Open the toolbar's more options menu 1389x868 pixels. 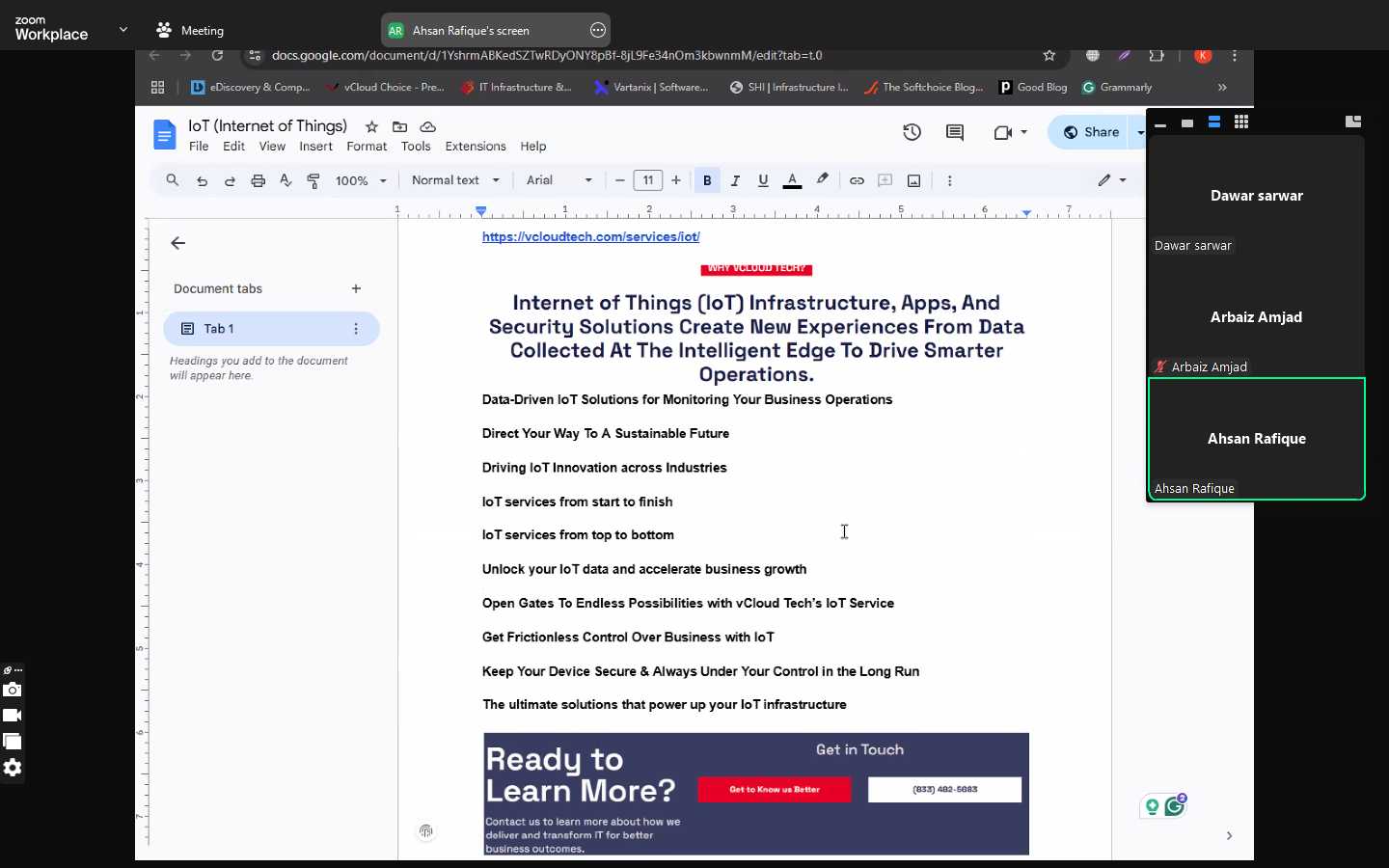tap(950, 180)
